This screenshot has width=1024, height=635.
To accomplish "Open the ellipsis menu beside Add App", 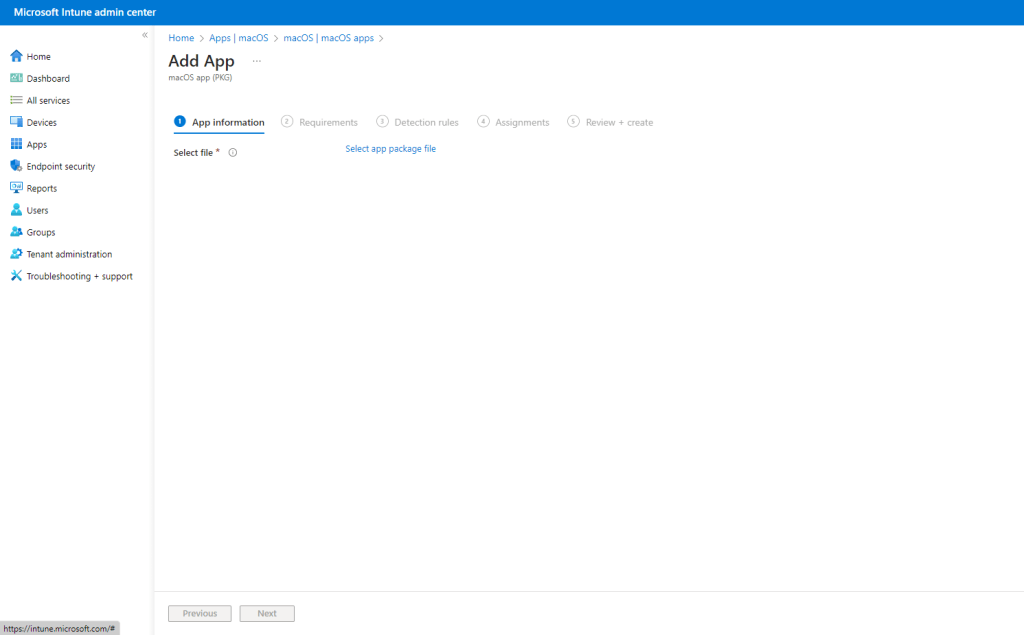I will [257, 61].
